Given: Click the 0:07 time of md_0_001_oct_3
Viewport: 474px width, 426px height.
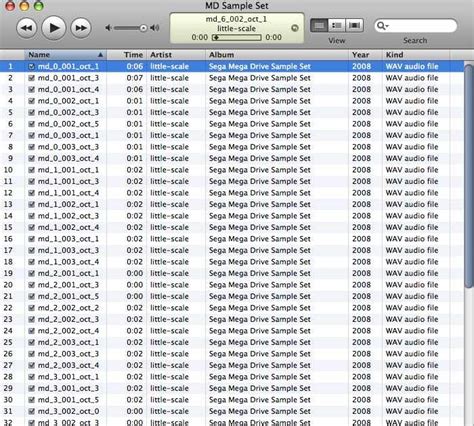Looking at the screenshot, I should point(135,78).
